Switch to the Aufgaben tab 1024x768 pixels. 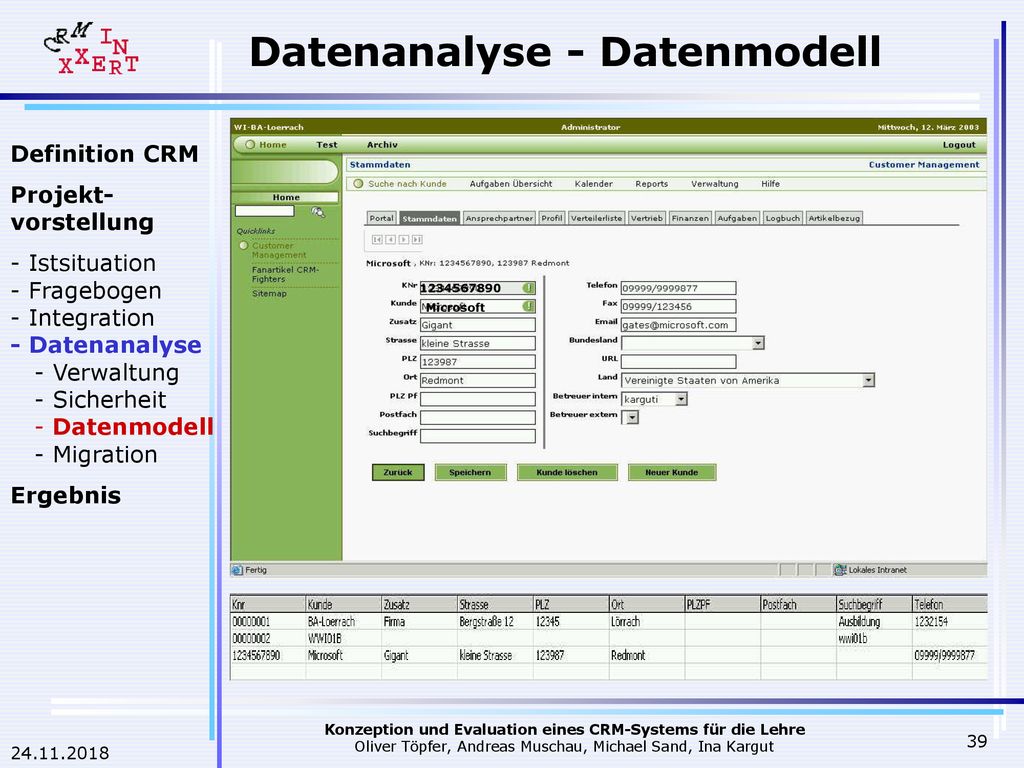pos(737,218)
